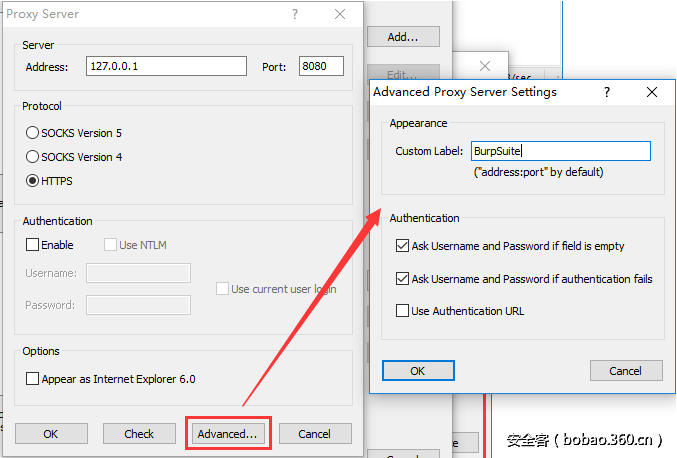
Task: Click the Port field showing 8080
Action: point(321,66)
